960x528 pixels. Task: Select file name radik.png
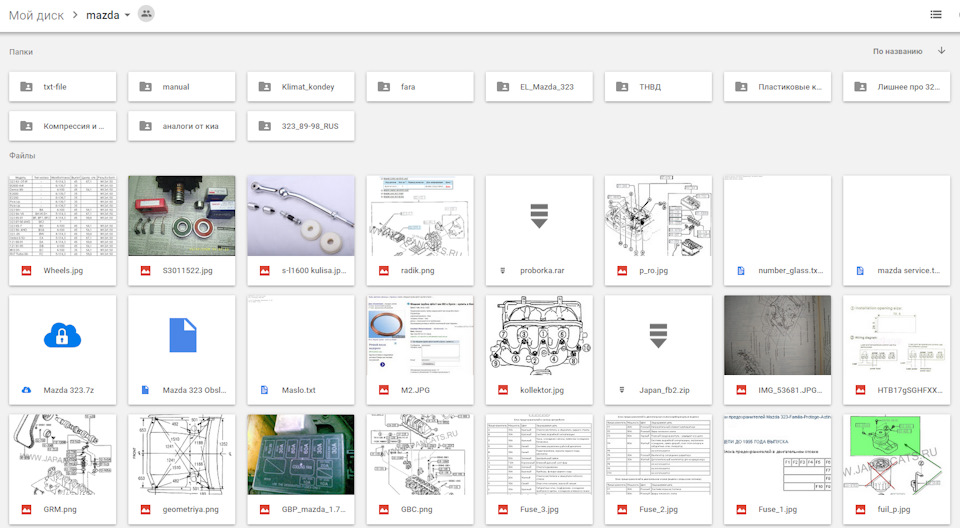pos(418,270)
